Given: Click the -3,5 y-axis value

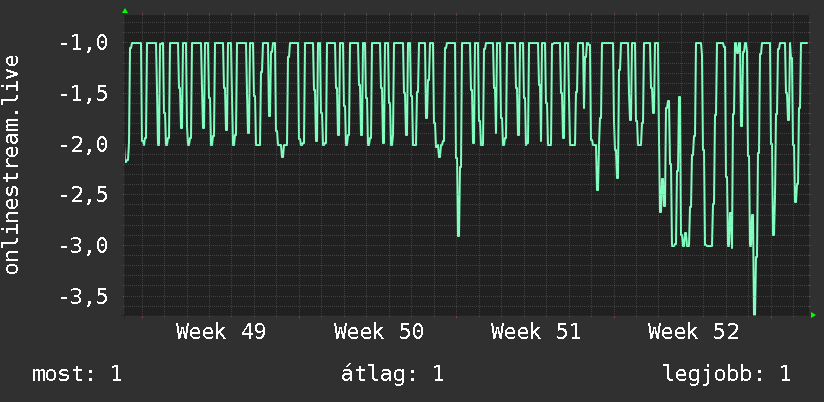Looking at the screenshot, I should click(x=83, y=297).
